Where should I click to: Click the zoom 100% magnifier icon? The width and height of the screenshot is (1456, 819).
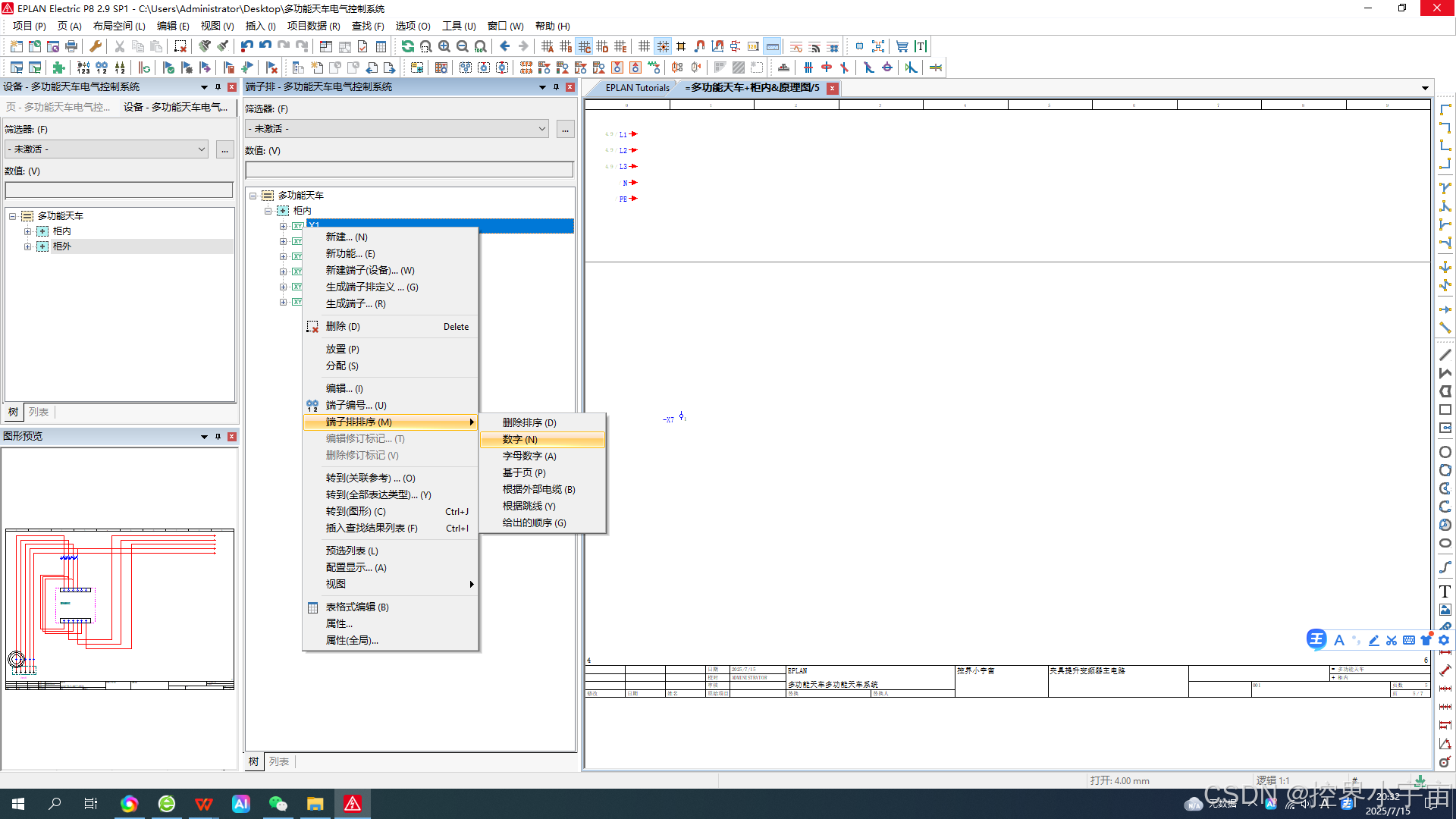[481, 46]
